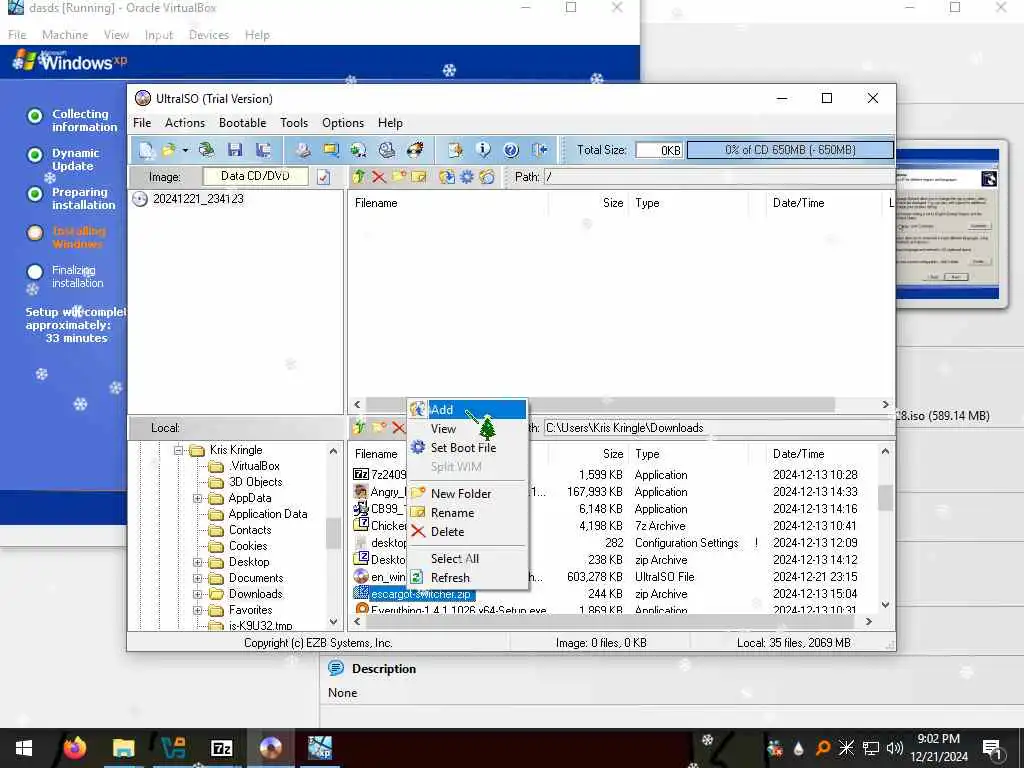Click the Burn CD/DVD image icon
Image resolution: width=1024 pixels, height=768 pixels.
click(x=415, y=150)
